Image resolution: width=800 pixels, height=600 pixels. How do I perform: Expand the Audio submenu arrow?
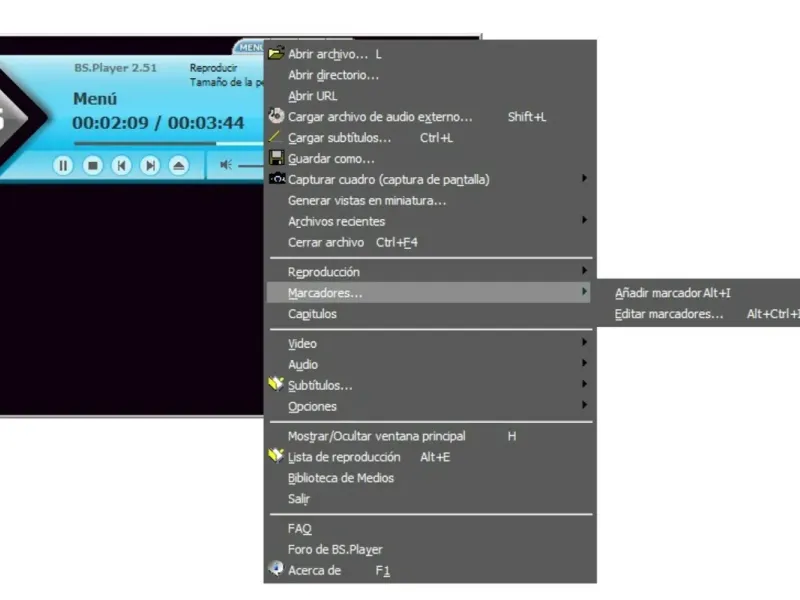(x=584, y=363)
